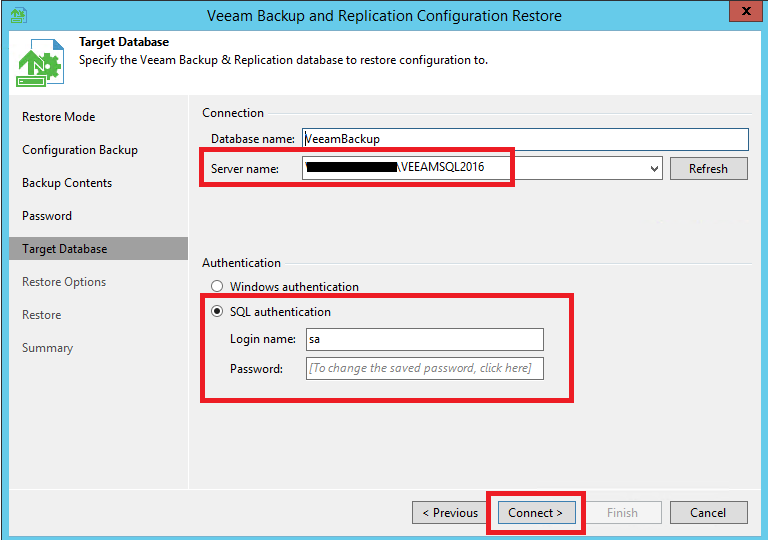The height and width of the screenshot is (540, 768).
Task: Click the 'Server name:' label
Action: [245, 169]
